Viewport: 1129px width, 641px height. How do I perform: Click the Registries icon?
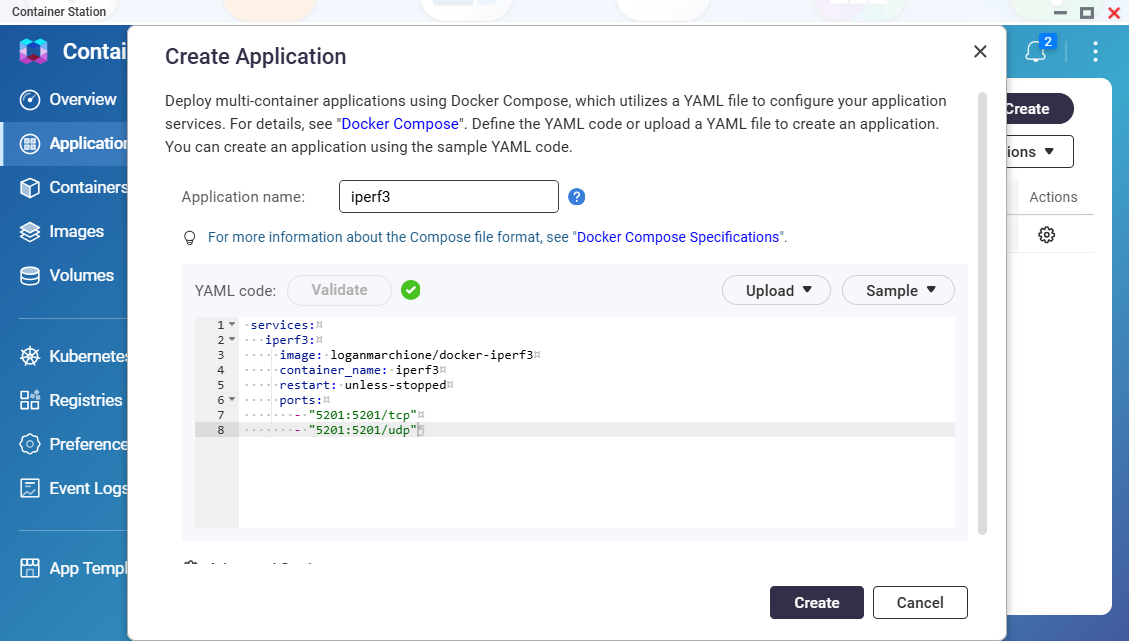(30, 400)
